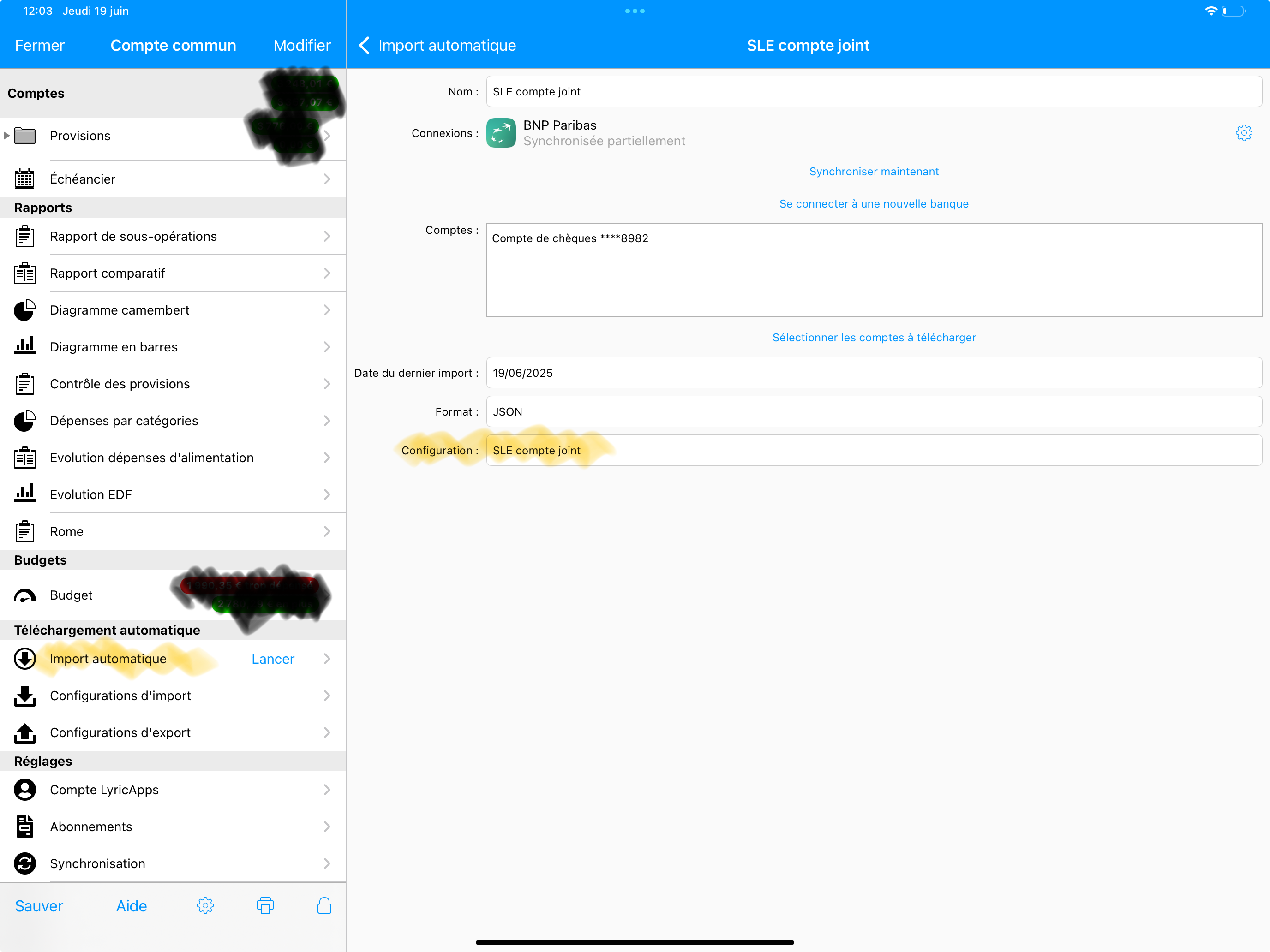The width and height of the screenshot is (1270, 952).
Task: Click the Configurations d'export upload icon
Action: pos(24,732)
